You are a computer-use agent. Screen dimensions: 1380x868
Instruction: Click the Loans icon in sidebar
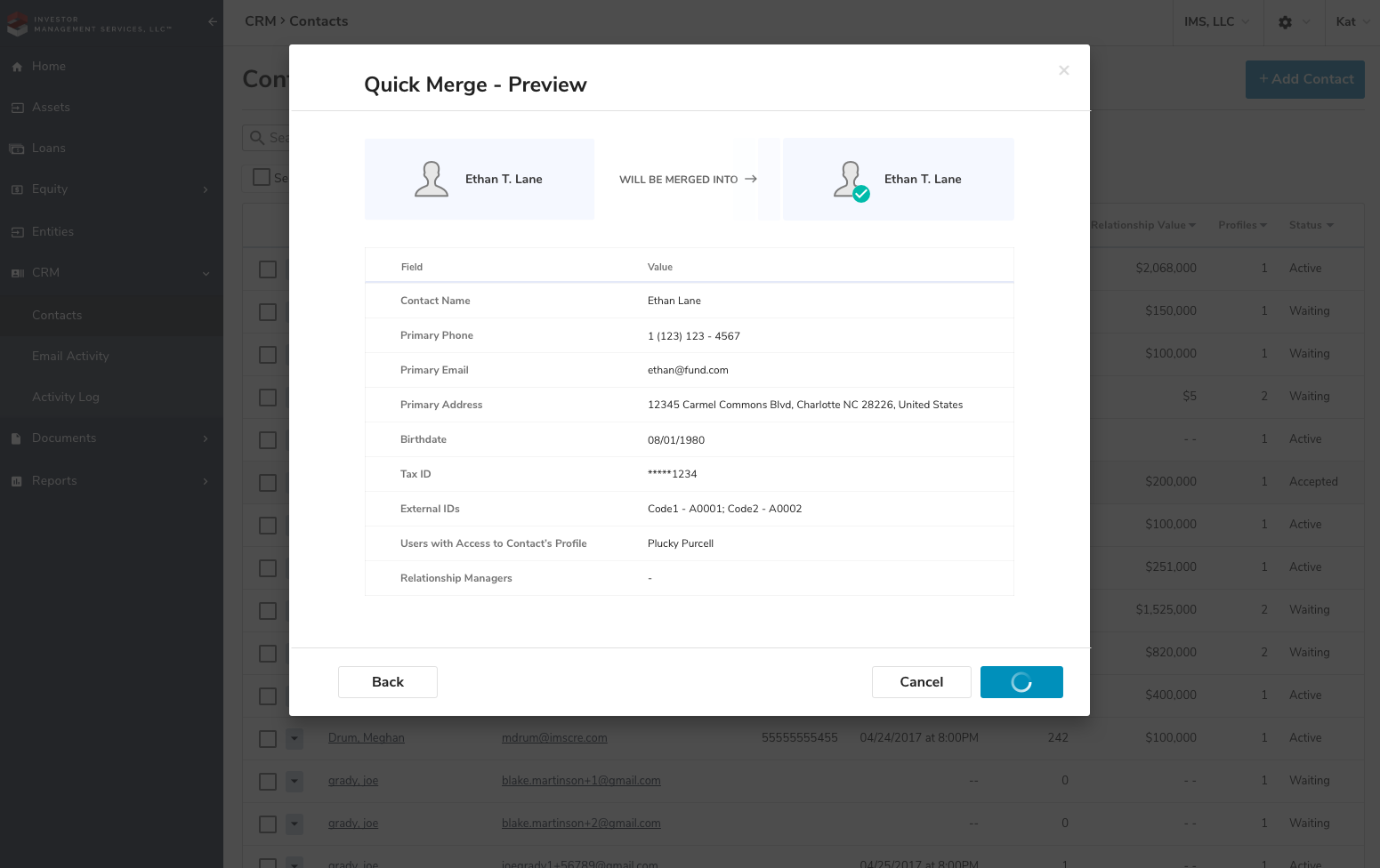[x=17, y=149]
